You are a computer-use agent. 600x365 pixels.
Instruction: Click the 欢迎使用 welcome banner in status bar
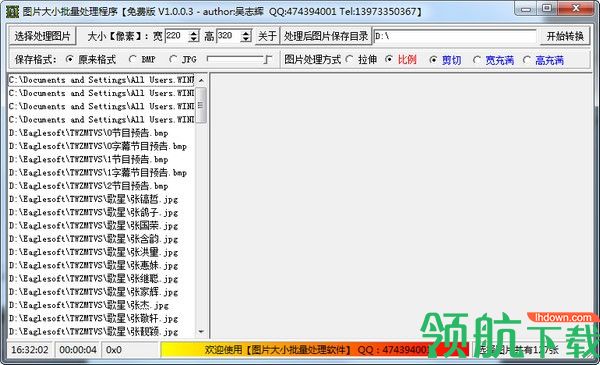[315, 350]
